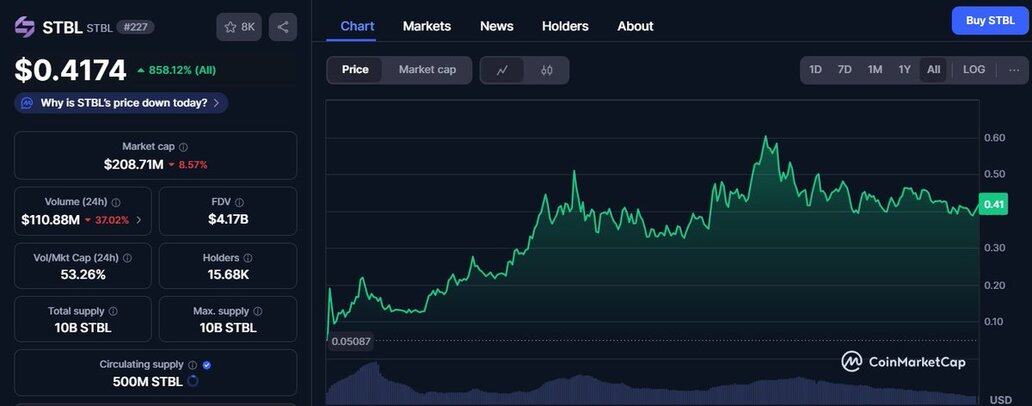
Task: Open the info icon beside Total supply
Action: (x=113, y=311)
